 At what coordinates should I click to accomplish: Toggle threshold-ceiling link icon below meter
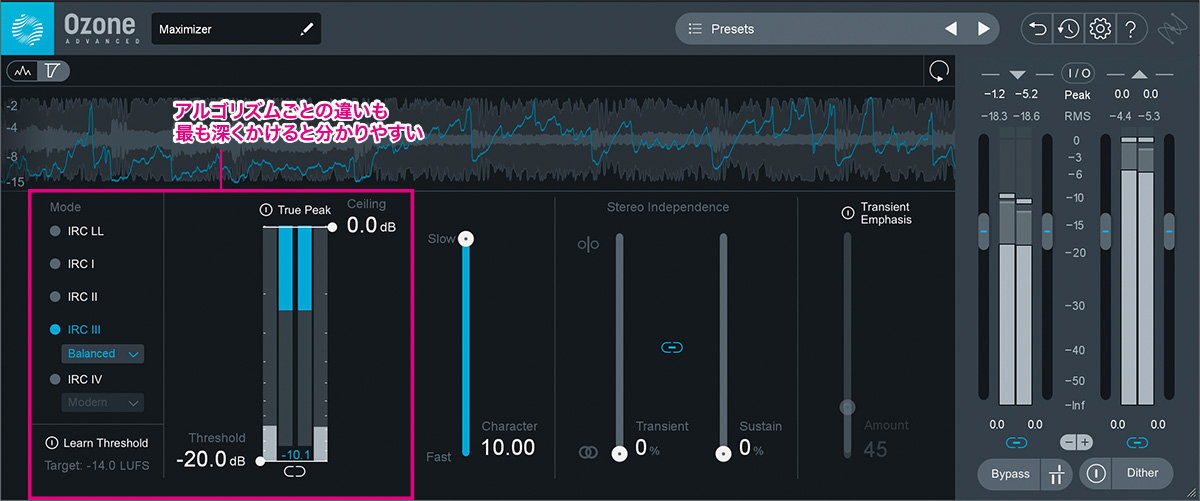coord(296,471)
